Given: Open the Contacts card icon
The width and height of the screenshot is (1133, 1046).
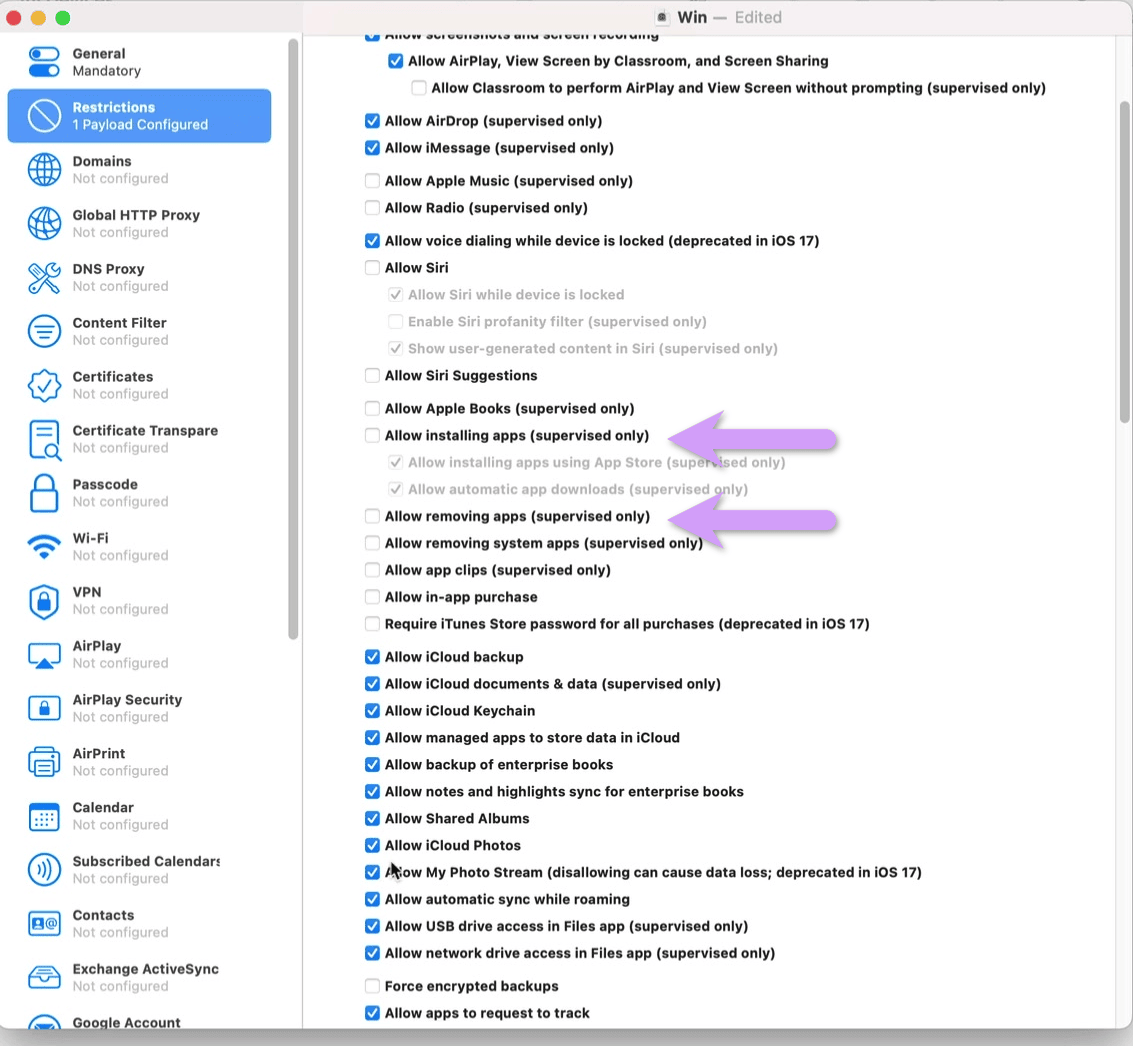Looking at the screenshot, I should point(44,923).
